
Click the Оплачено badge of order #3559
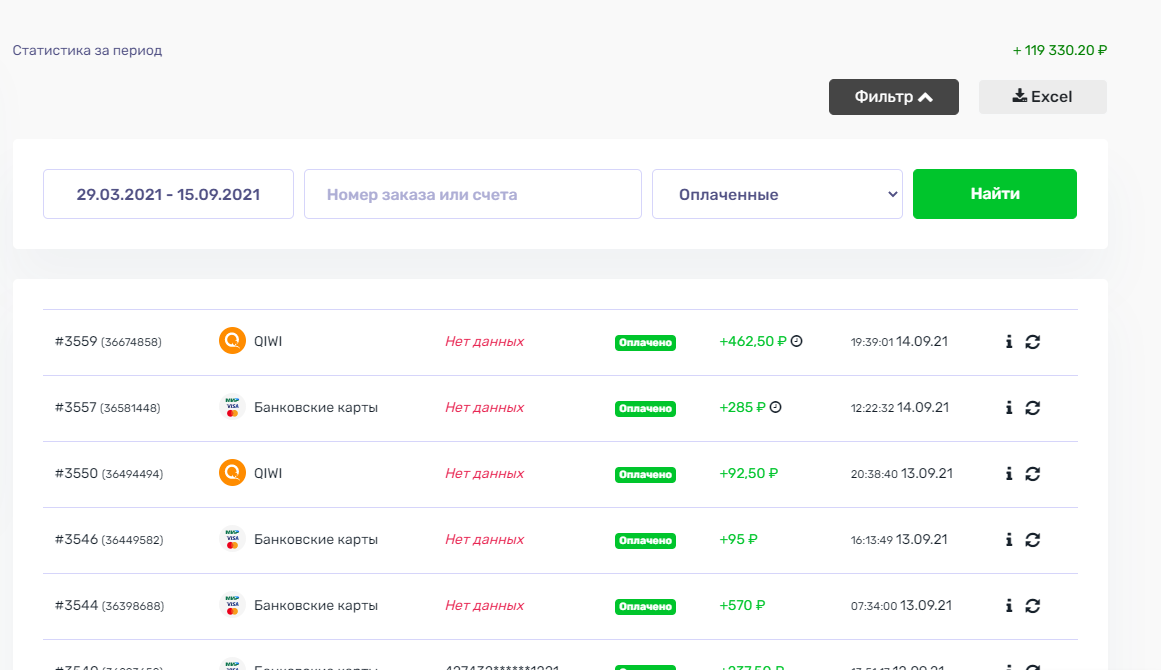[x=645, y=342]
